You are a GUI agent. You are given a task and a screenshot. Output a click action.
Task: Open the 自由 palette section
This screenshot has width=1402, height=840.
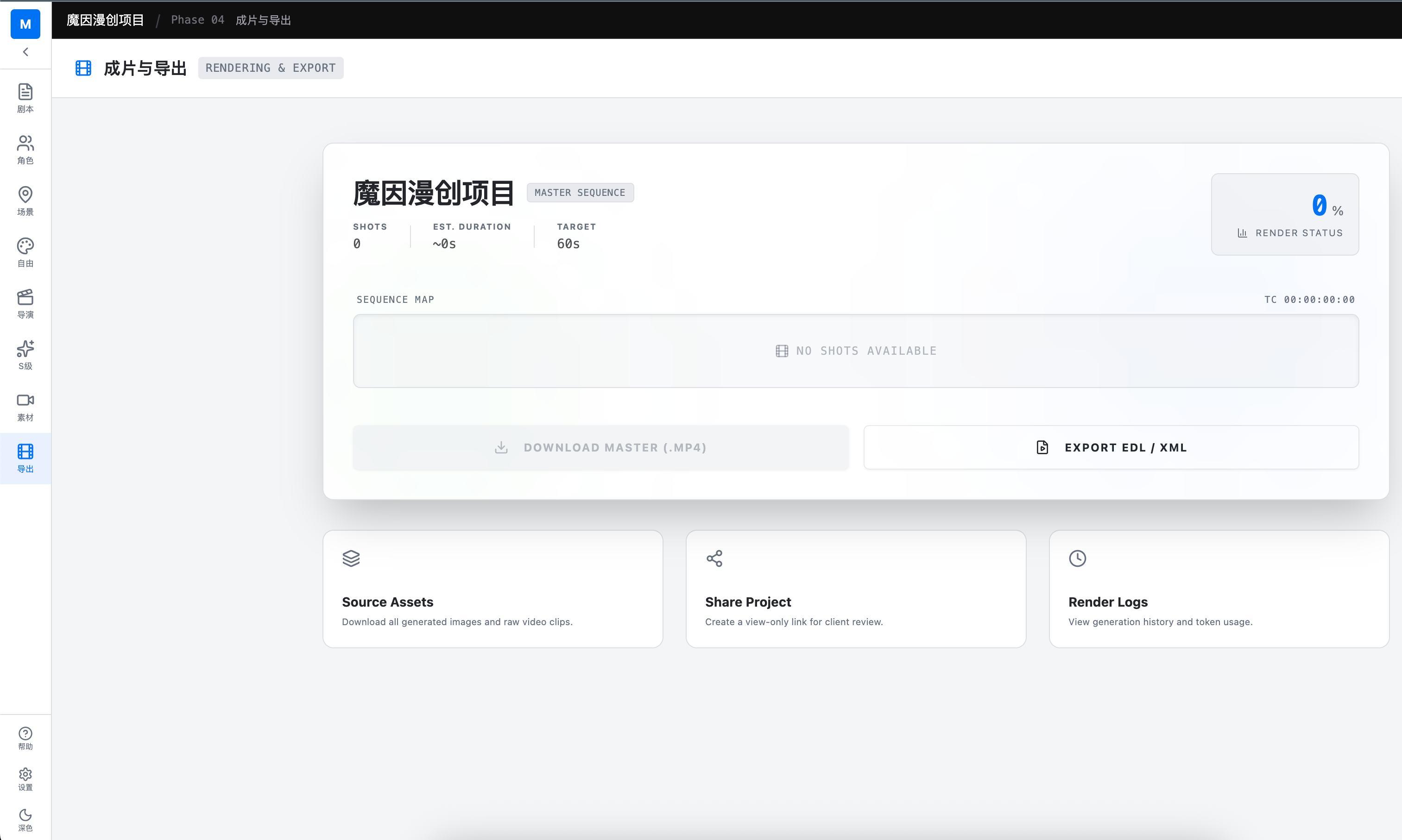point(25,252)
